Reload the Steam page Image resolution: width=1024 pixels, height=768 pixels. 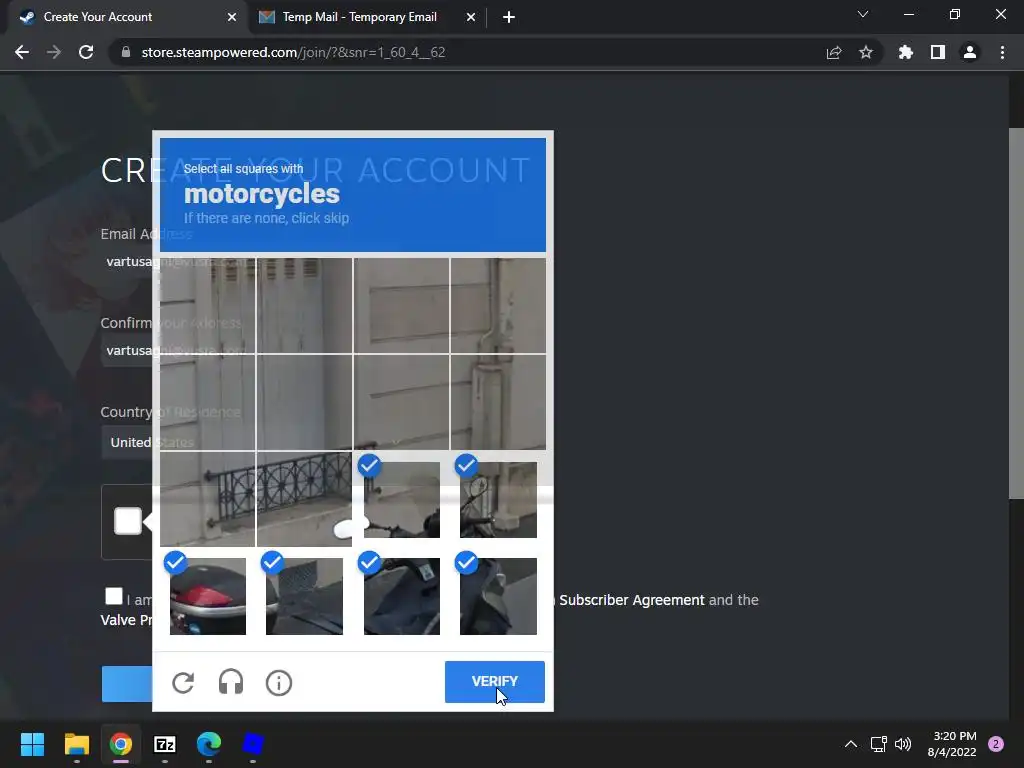pyautogui.click(x=86, y=52)
